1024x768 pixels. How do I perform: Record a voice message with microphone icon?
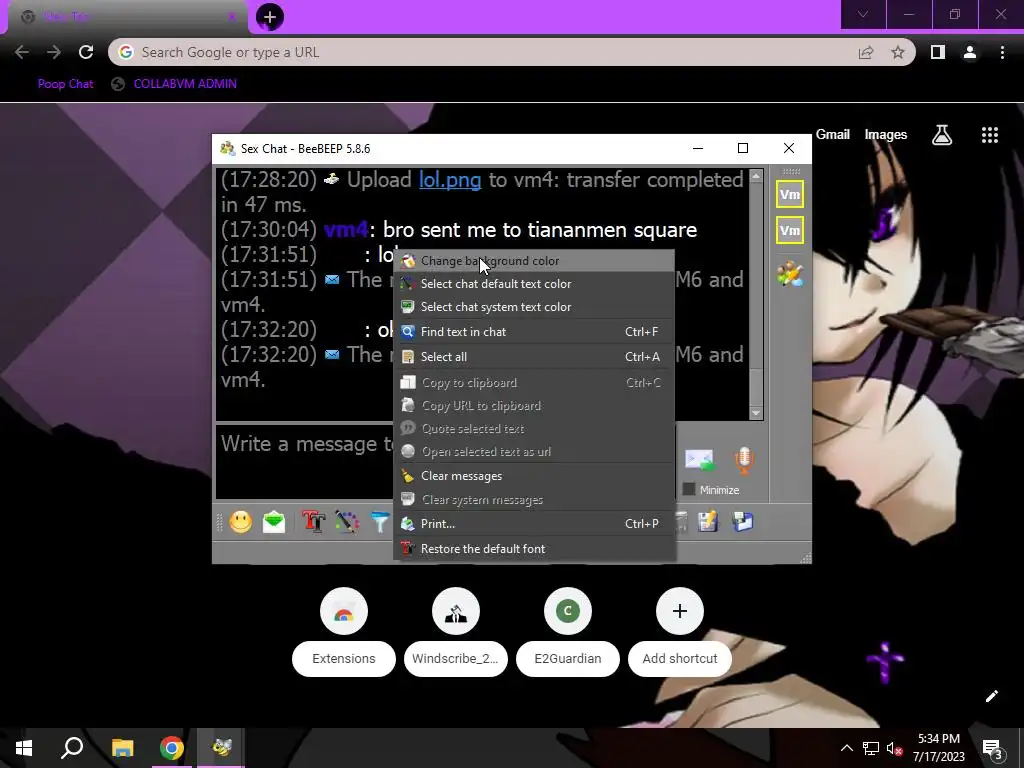(744, 460)
